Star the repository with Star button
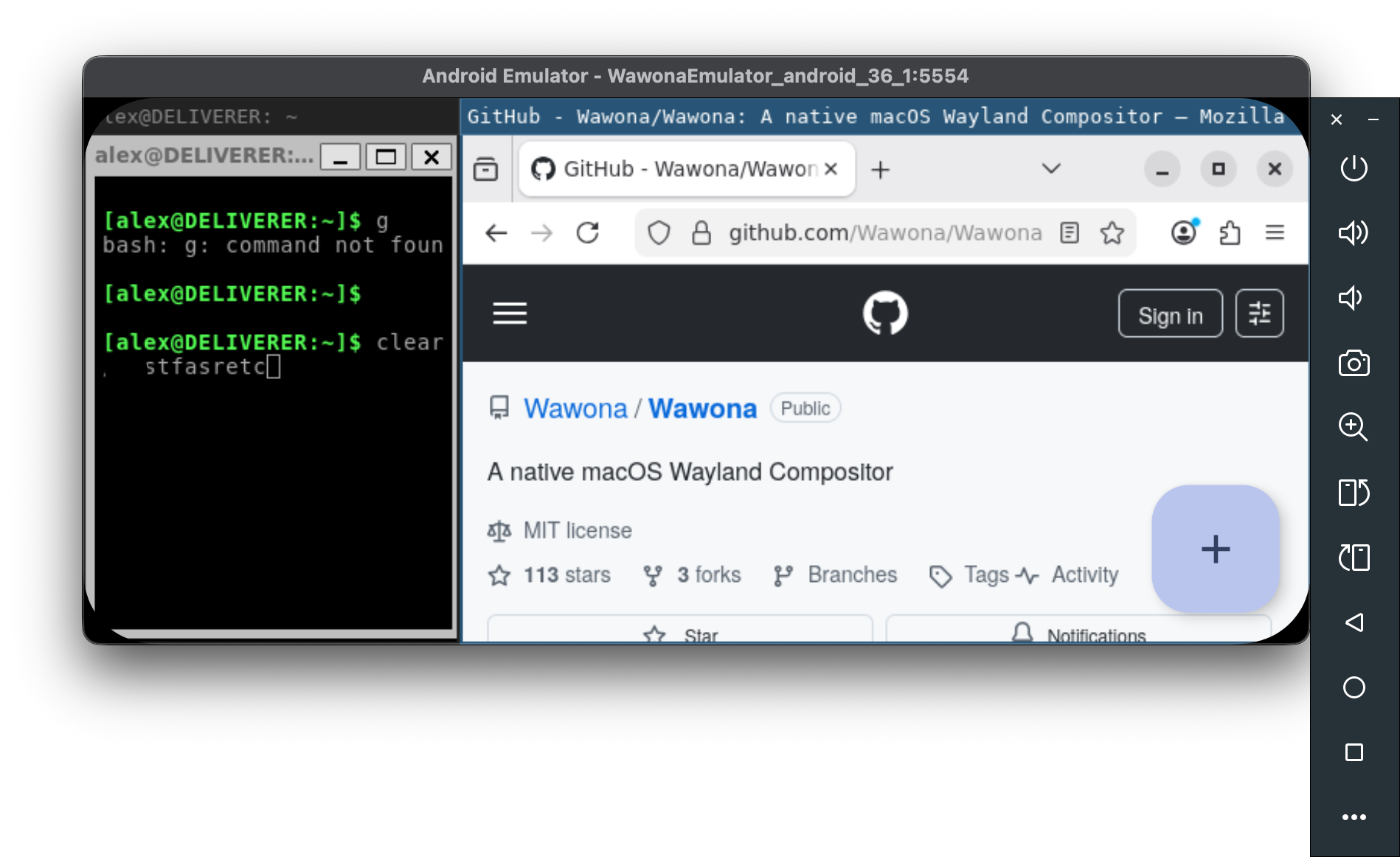 tap(680, 629)
